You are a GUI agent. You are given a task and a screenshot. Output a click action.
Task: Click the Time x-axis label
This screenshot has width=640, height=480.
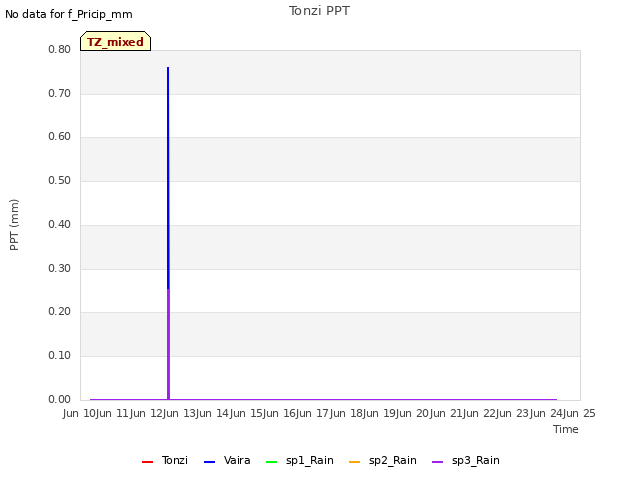click(x=566, y=429)
